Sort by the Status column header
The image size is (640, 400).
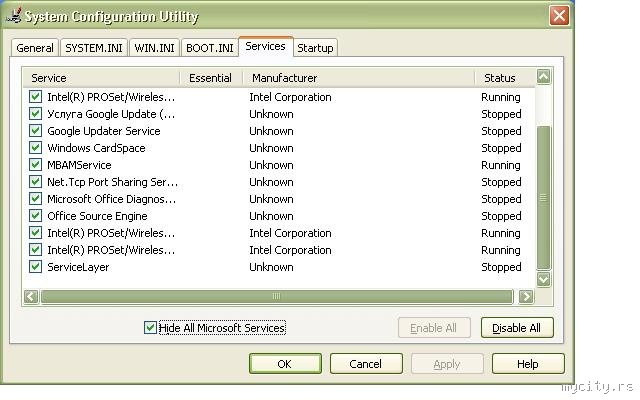(x=505, y=78)
